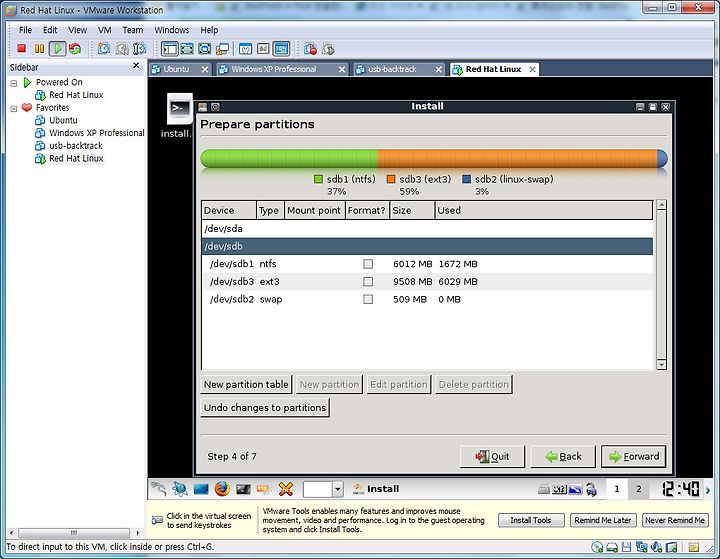
Task: Click the Full Screen toolbar icon
Action: pos(204,49)
